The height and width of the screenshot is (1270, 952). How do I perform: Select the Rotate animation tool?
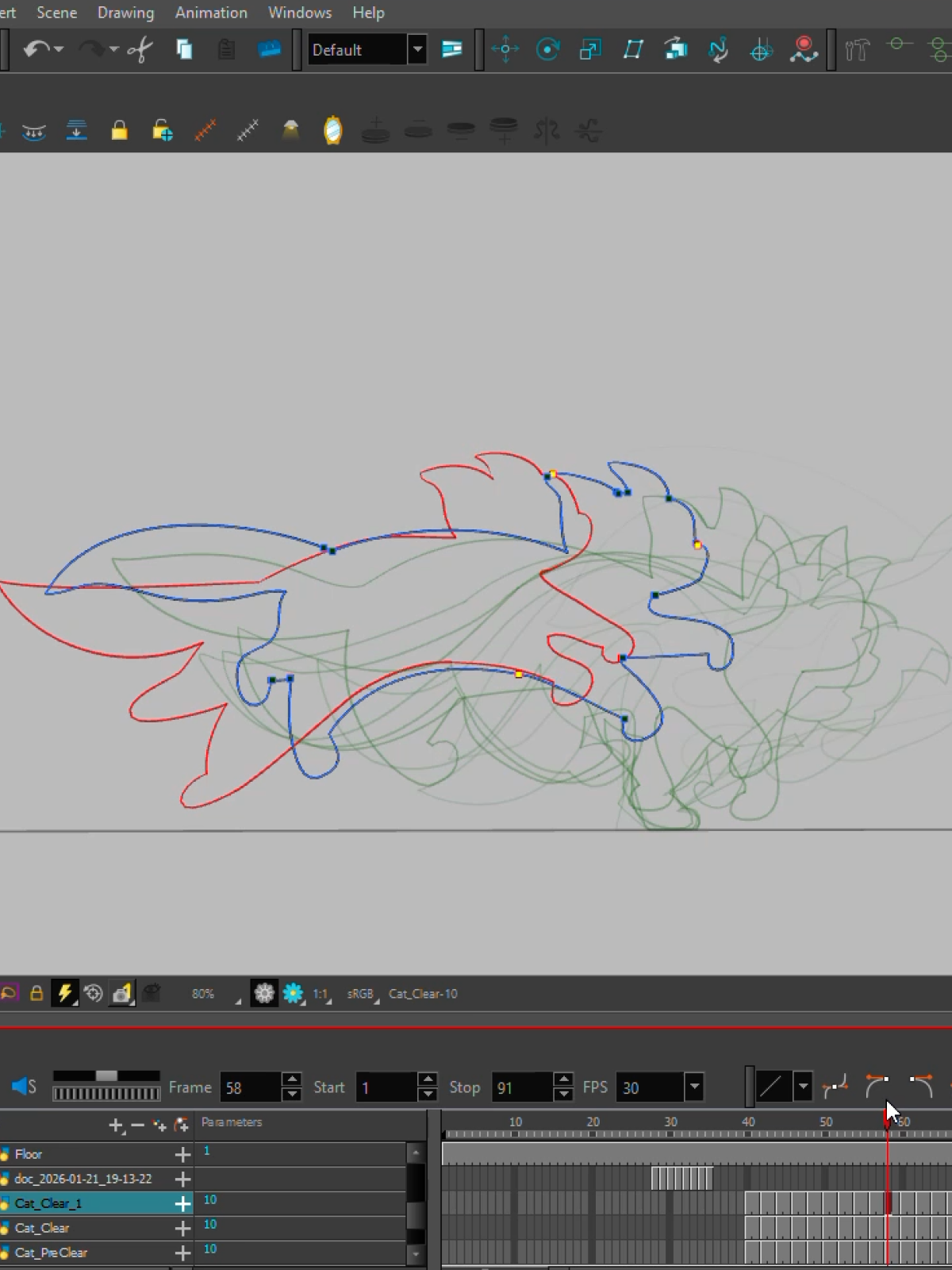pos(547,50)
